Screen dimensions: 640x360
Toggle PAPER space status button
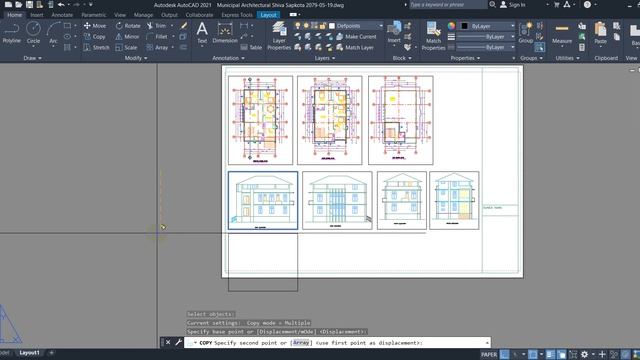point(489,354)
